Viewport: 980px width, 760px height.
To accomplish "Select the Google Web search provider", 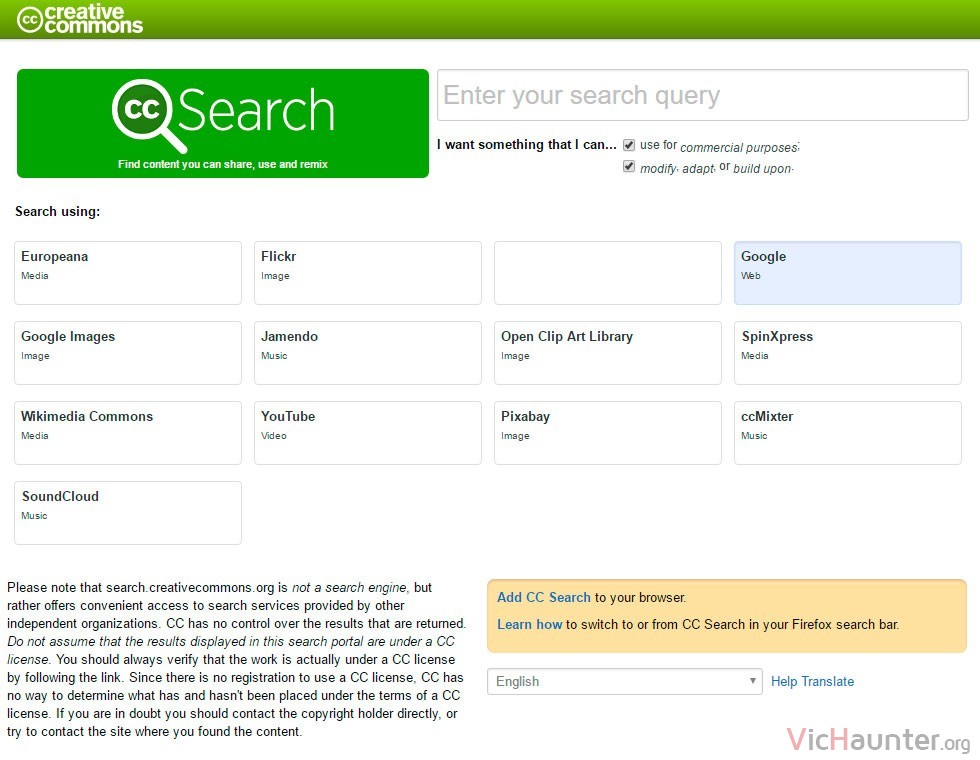I will (x=848, y=273).
